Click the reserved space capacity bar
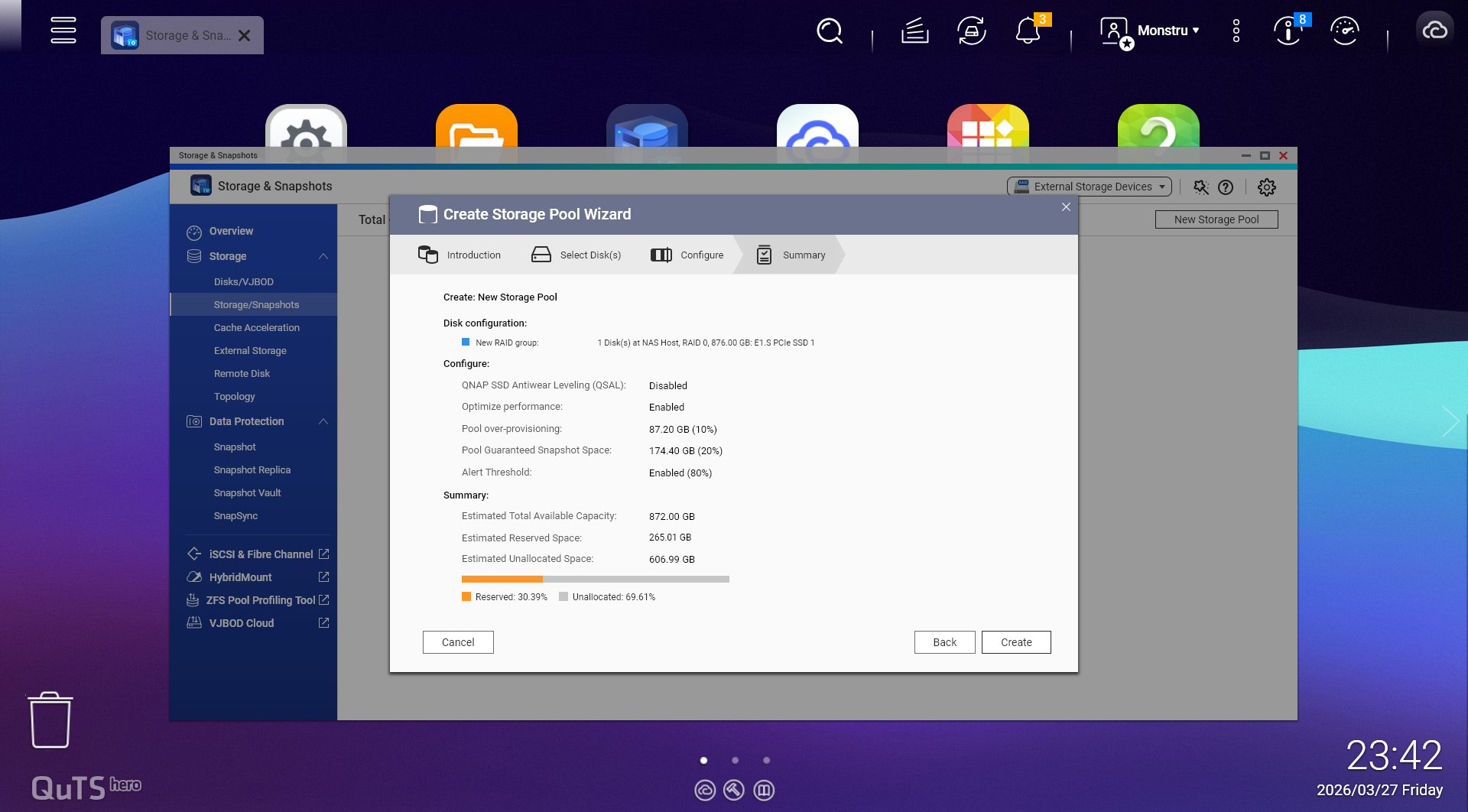 (x=502, y=580)
